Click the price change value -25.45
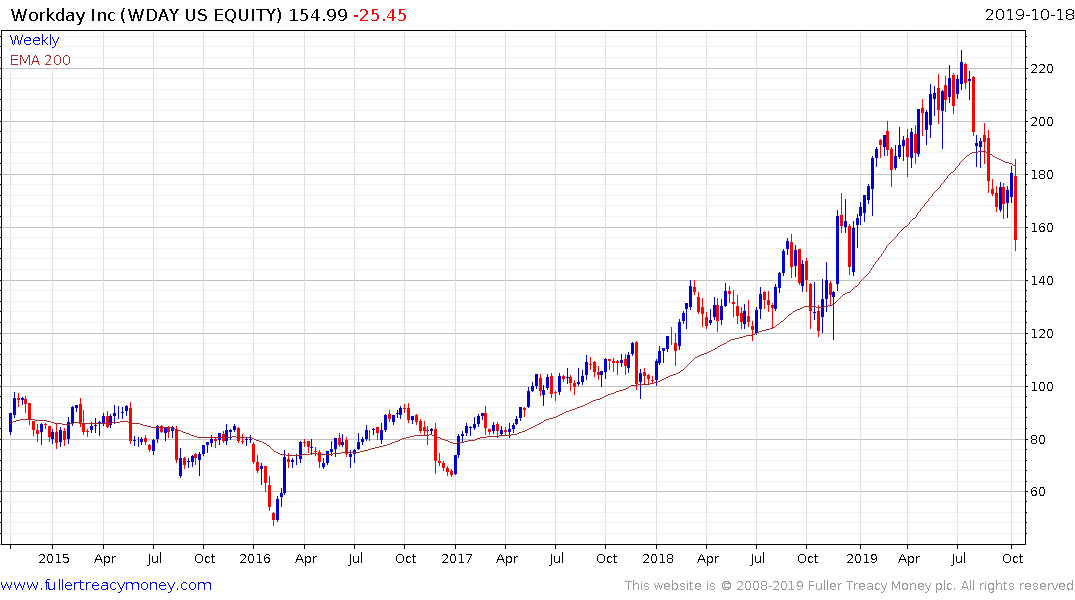The height and width of the screenshot is (600, 1075). [x=380, y=15]
